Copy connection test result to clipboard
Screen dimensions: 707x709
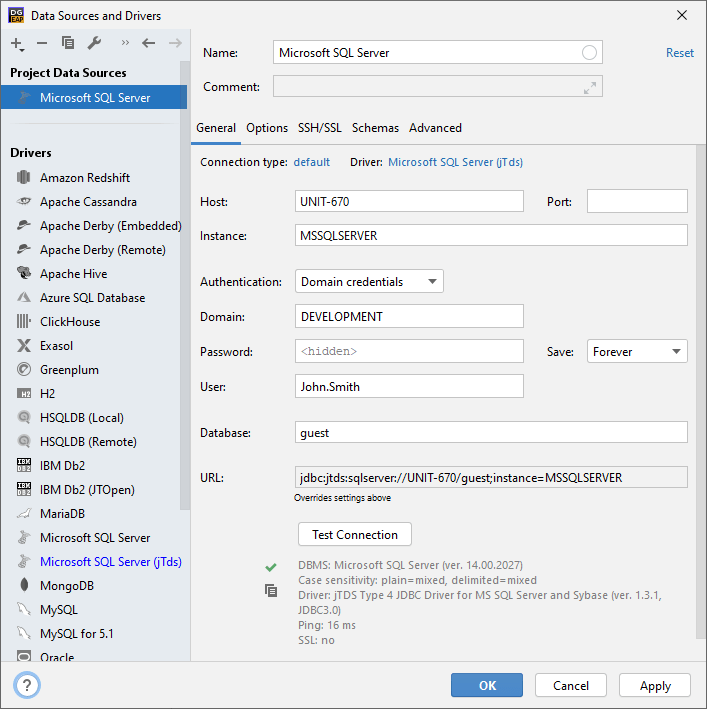point(271,591)
